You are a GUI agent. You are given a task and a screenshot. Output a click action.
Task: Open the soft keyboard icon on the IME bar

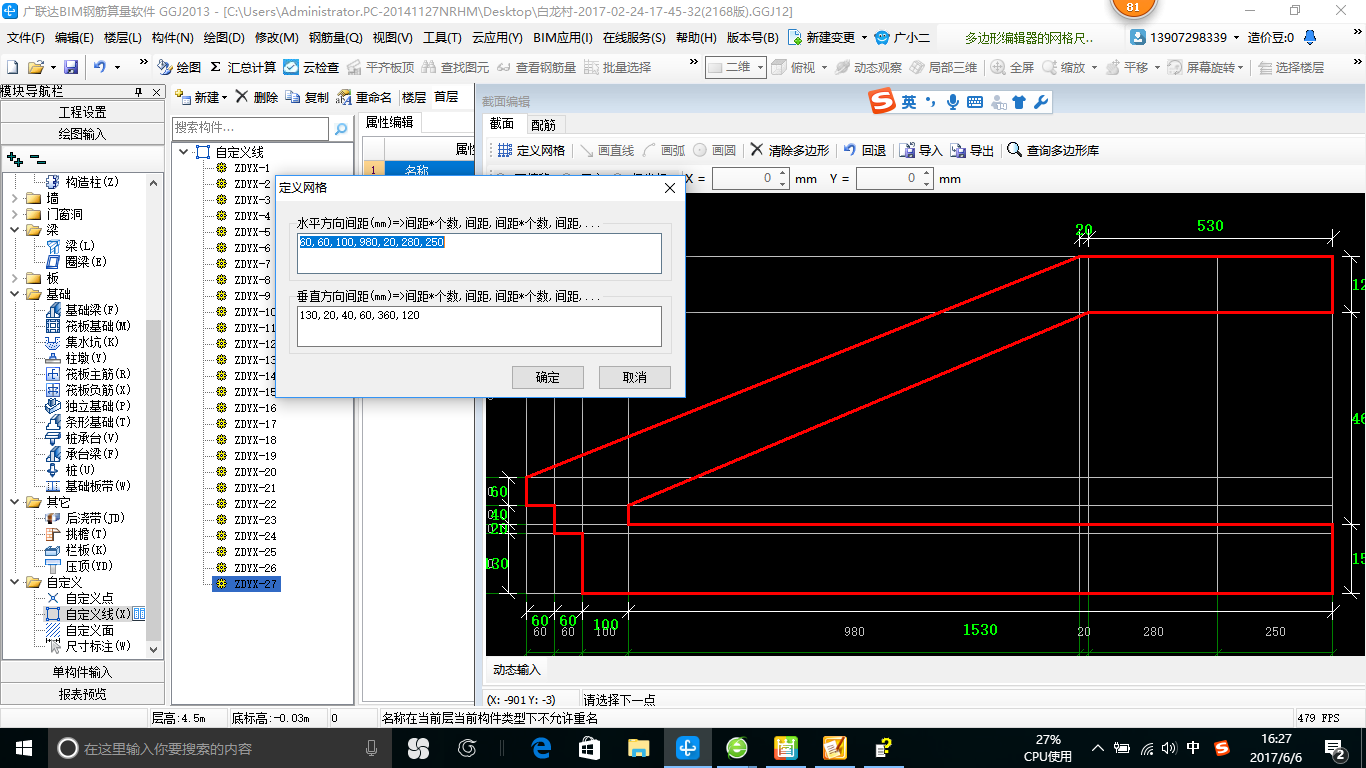pyautogui.click(x=975, y=102)
